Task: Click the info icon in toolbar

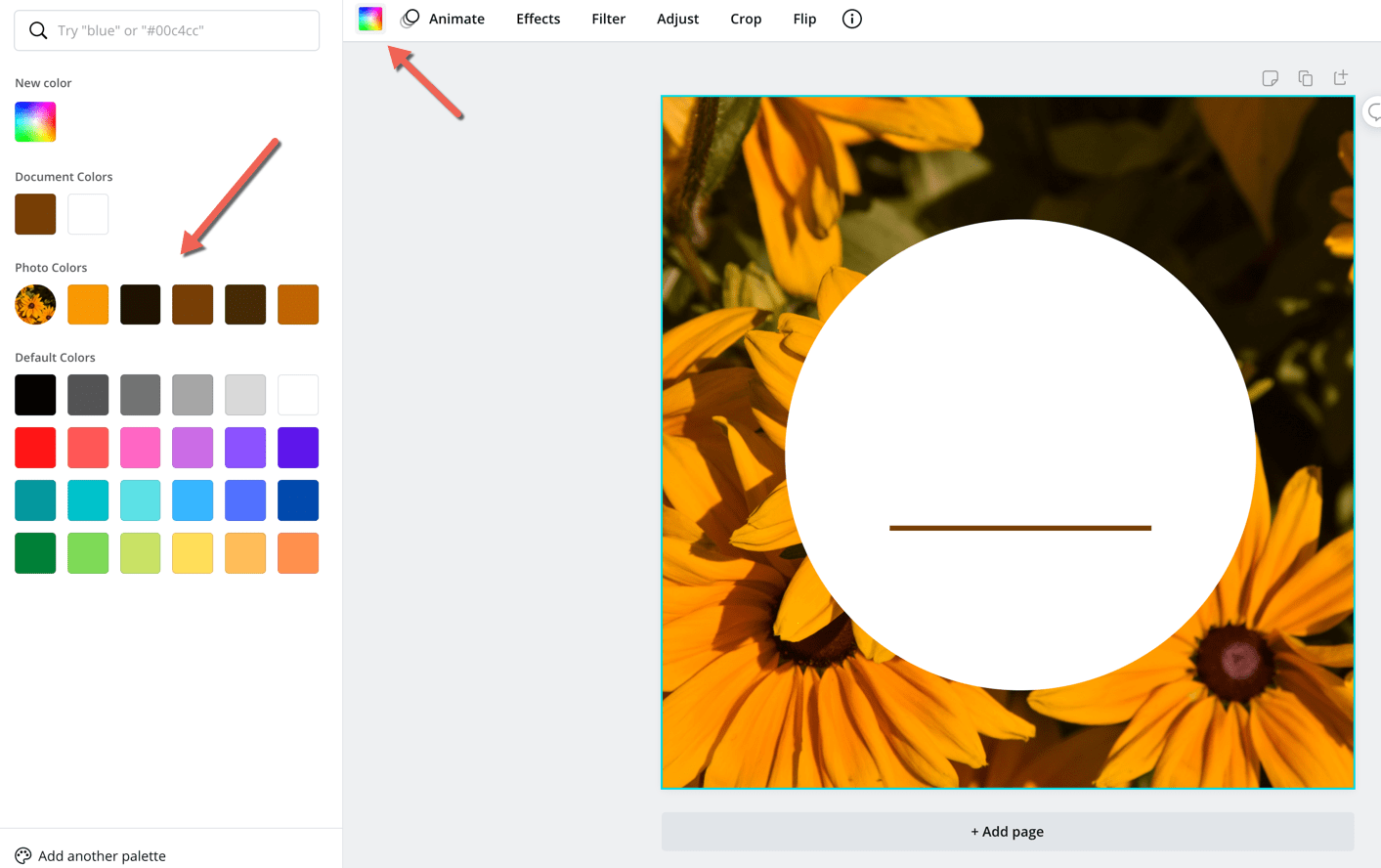Action: (852, 19)
